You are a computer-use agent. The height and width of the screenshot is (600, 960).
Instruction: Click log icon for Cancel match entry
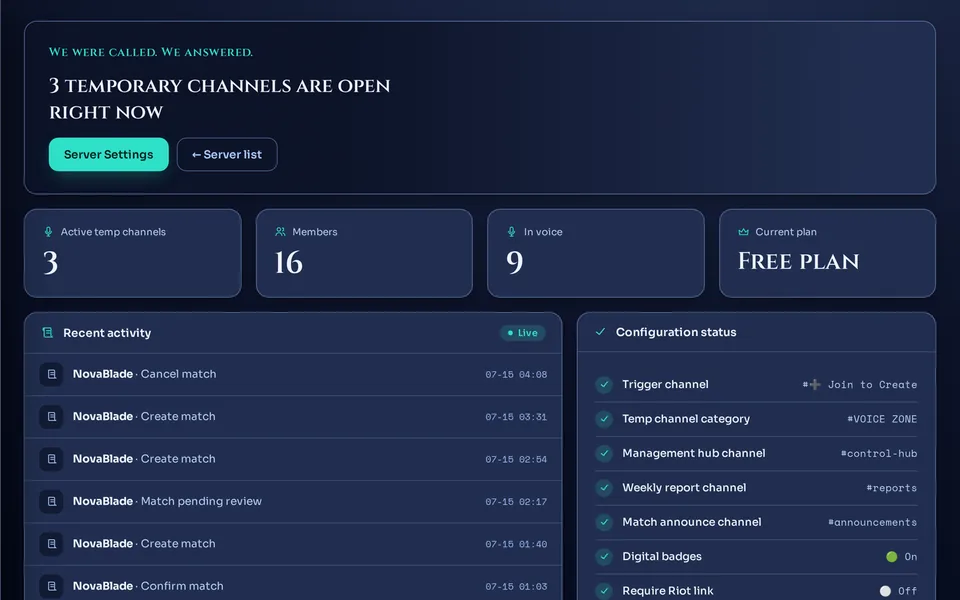tap(51, 374)
